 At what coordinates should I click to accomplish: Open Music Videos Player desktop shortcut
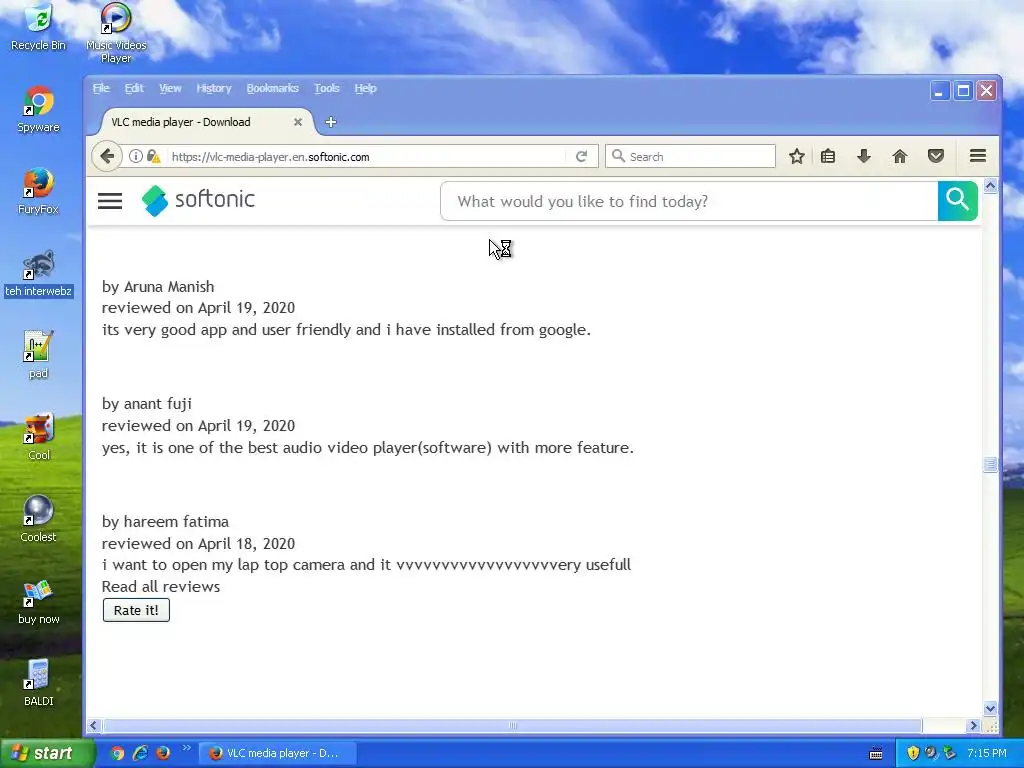(116, 33)
